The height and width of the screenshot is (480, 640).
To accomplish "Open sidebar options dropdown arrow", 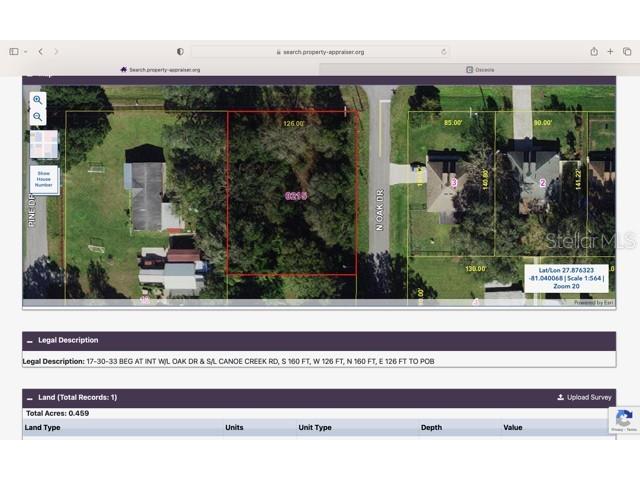I will pyautogui.click(x=25, y=52).
